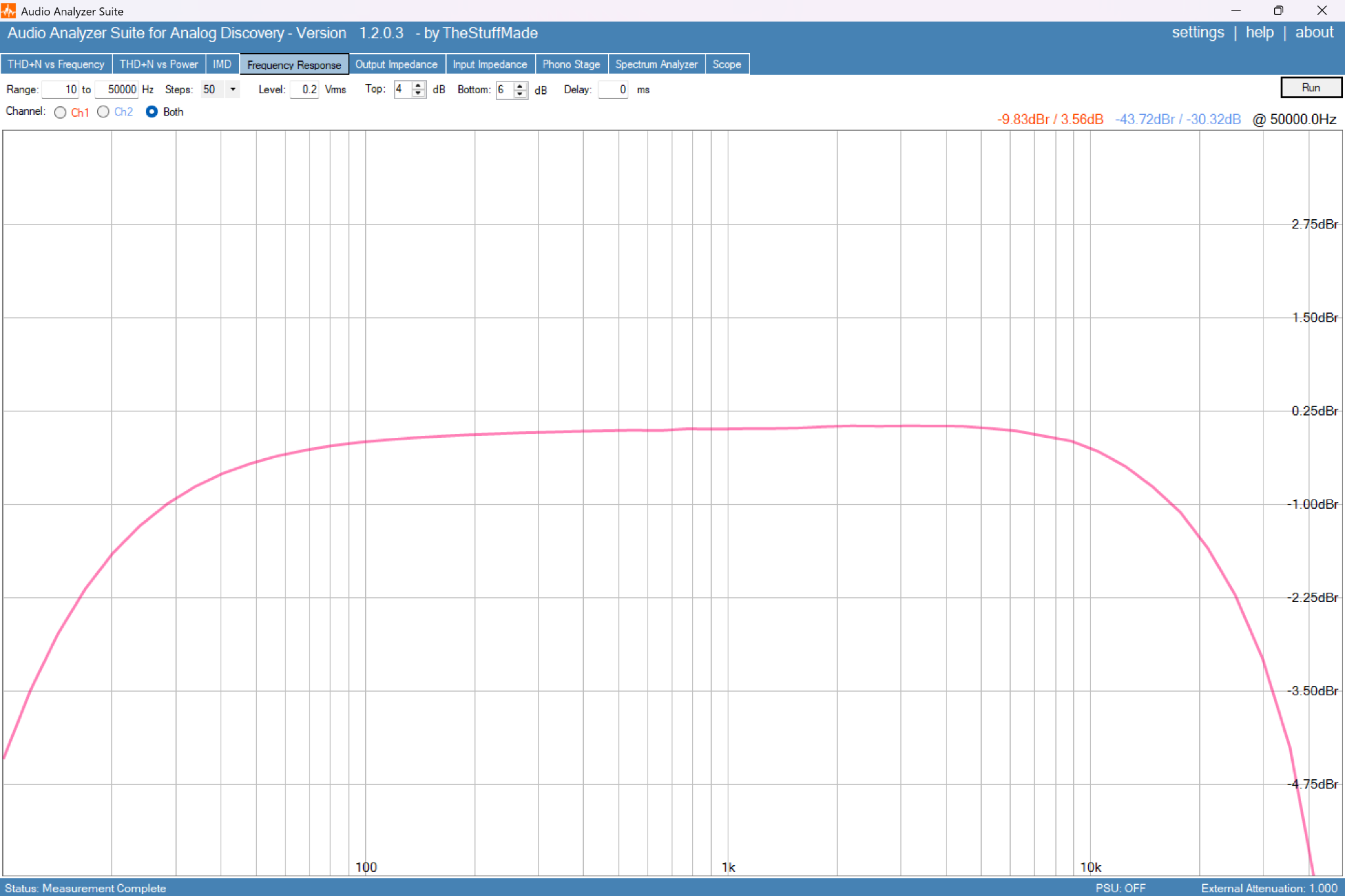Click the blue Ch2 readout -43.72dBr / -30.32dB
Viewport: 1345px width, 896px height.
point(1178,119)
